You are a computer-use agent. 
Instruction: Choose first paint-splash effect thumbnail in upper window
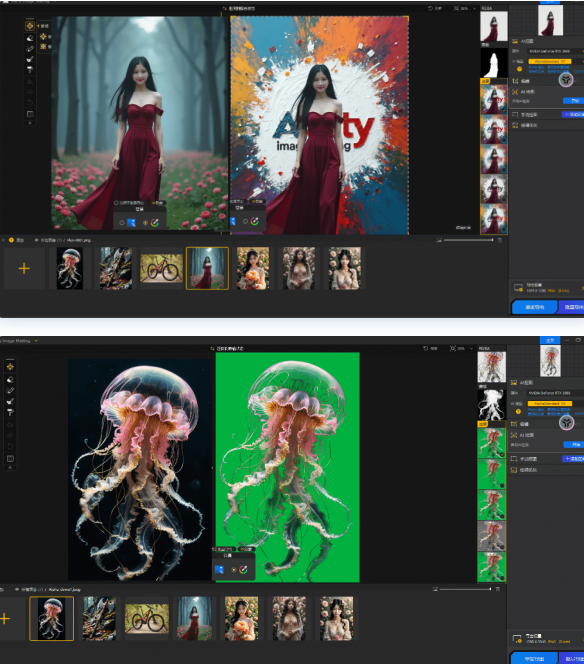pos(494,100)
